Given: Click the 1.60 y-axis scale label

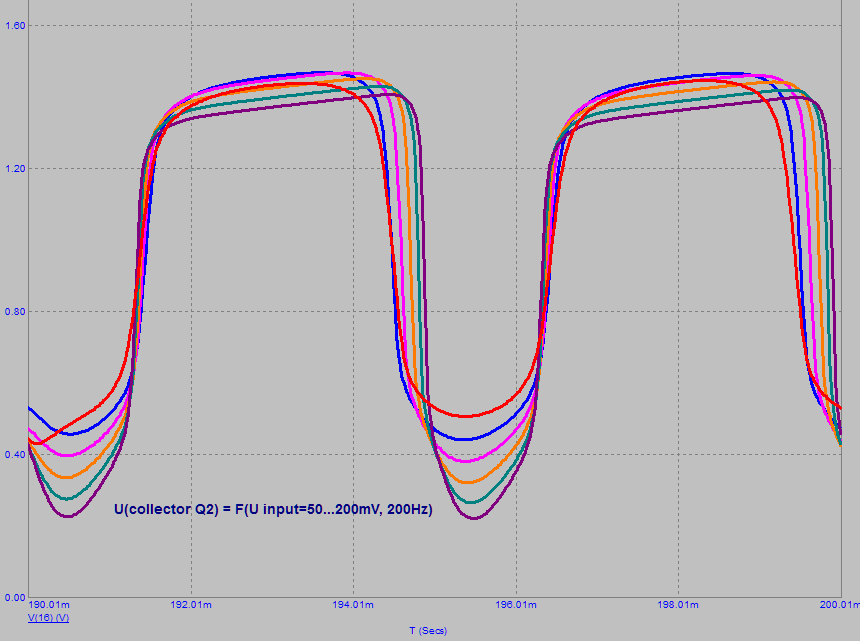Looking at the screenshot, I should [x=14, y=26].
